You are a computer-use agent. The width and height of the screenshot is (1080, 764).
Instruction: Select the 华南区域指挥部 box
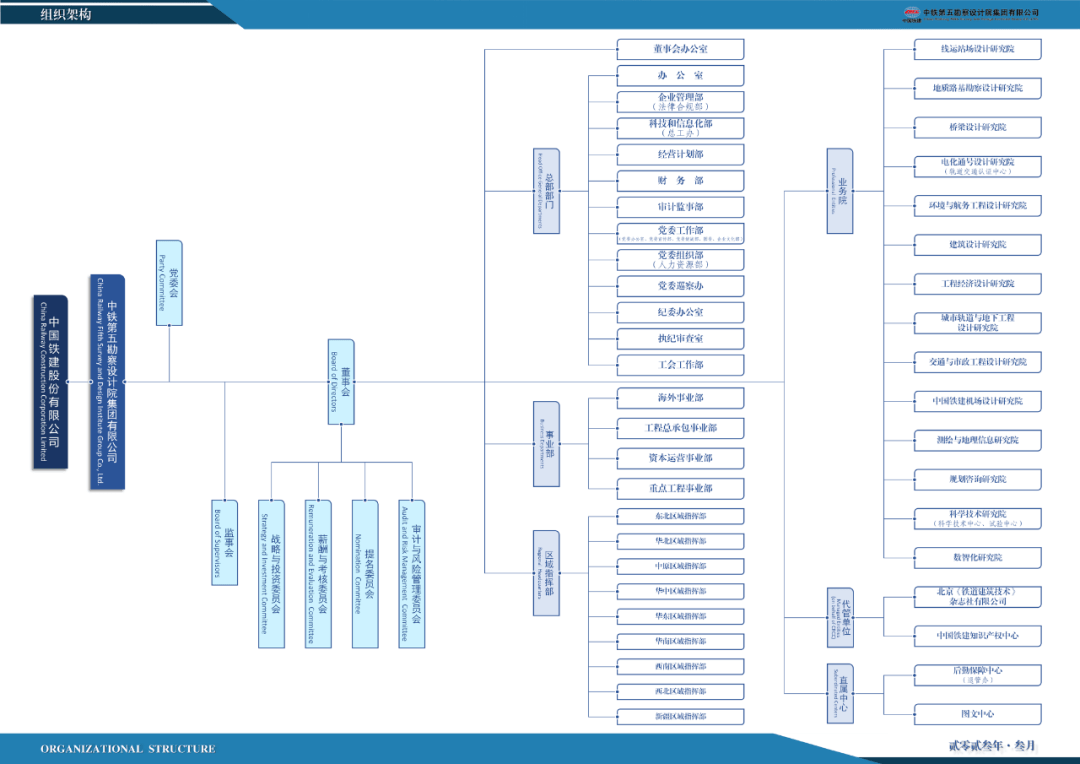click(681, 641)
